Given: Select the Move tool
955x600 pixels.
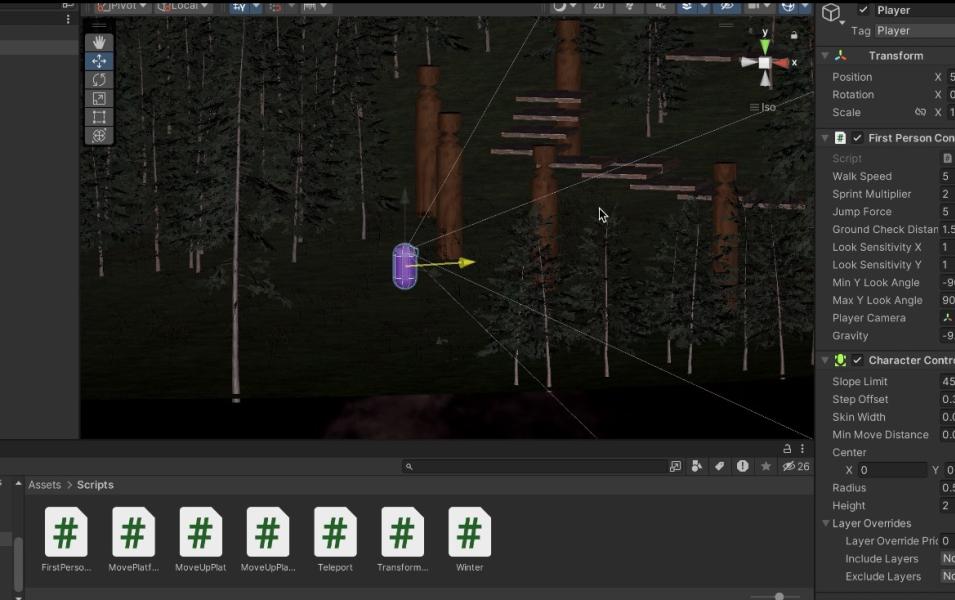Looking at the screenshot, I should tap(99, 61).
